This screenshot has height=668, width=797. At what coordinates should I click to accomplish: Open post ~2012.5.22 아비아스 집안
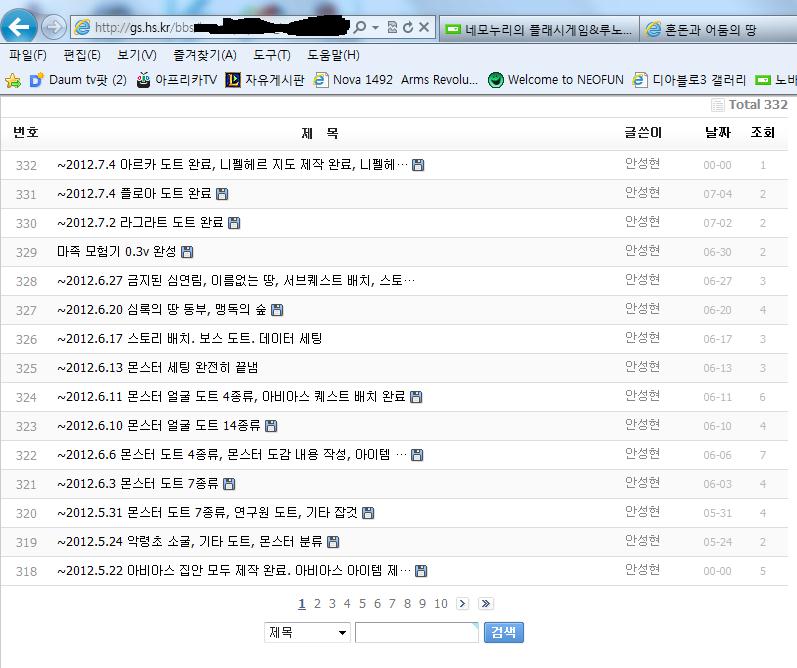tap(234, 570)
